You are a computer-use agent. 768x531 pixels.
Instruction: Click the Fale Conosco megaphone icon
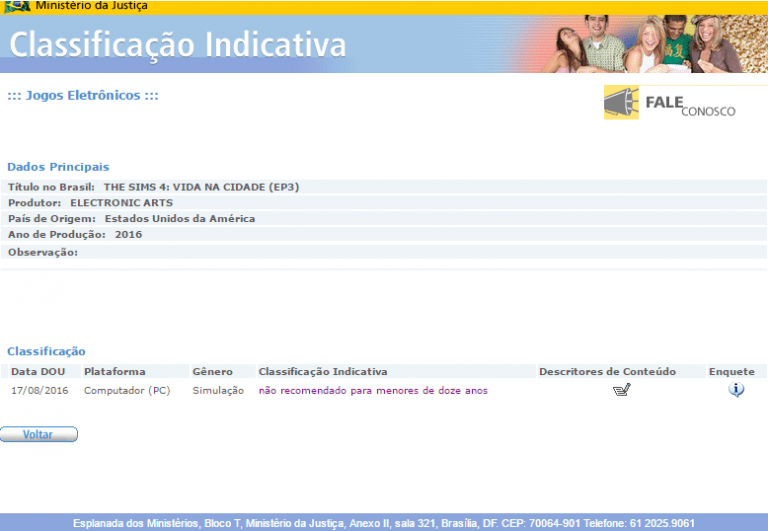(x=621, y=103)
